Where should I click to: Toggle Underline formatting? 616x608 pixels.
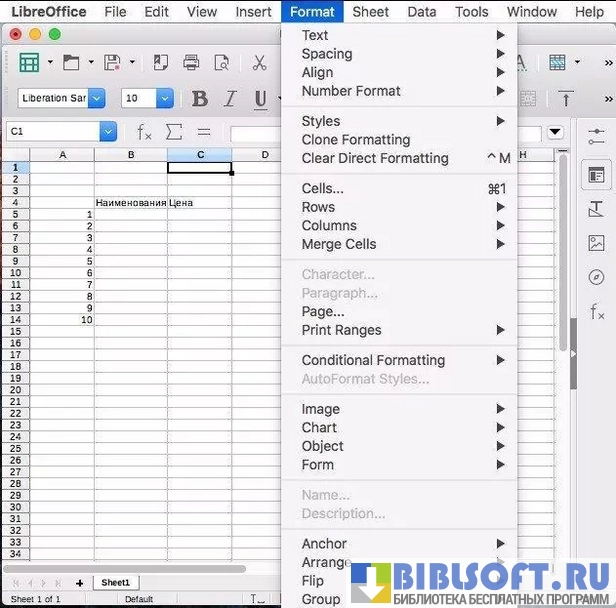[260, 99]
